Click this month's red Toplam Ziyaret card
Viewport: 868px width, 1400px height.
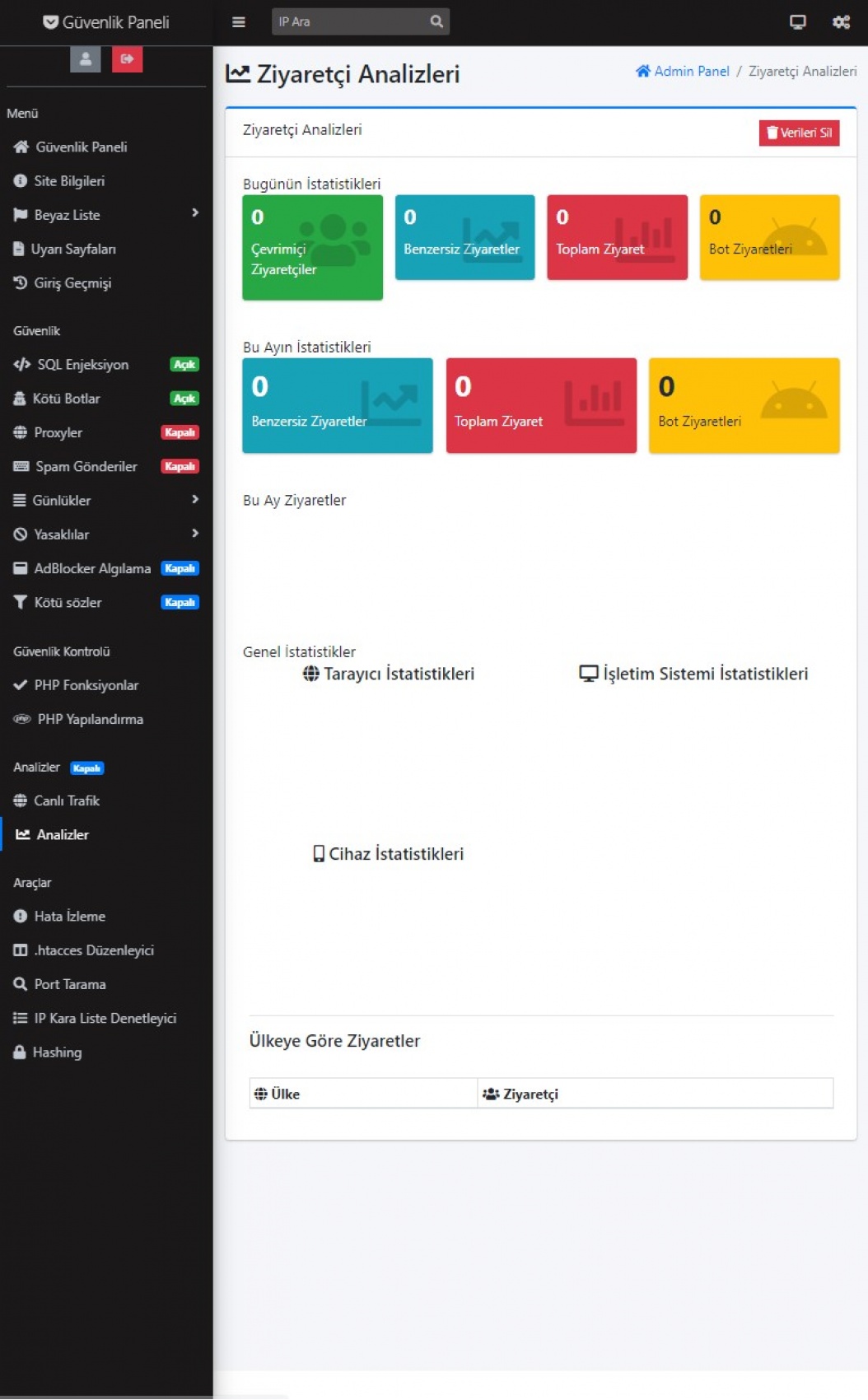[x=541, y=405]
